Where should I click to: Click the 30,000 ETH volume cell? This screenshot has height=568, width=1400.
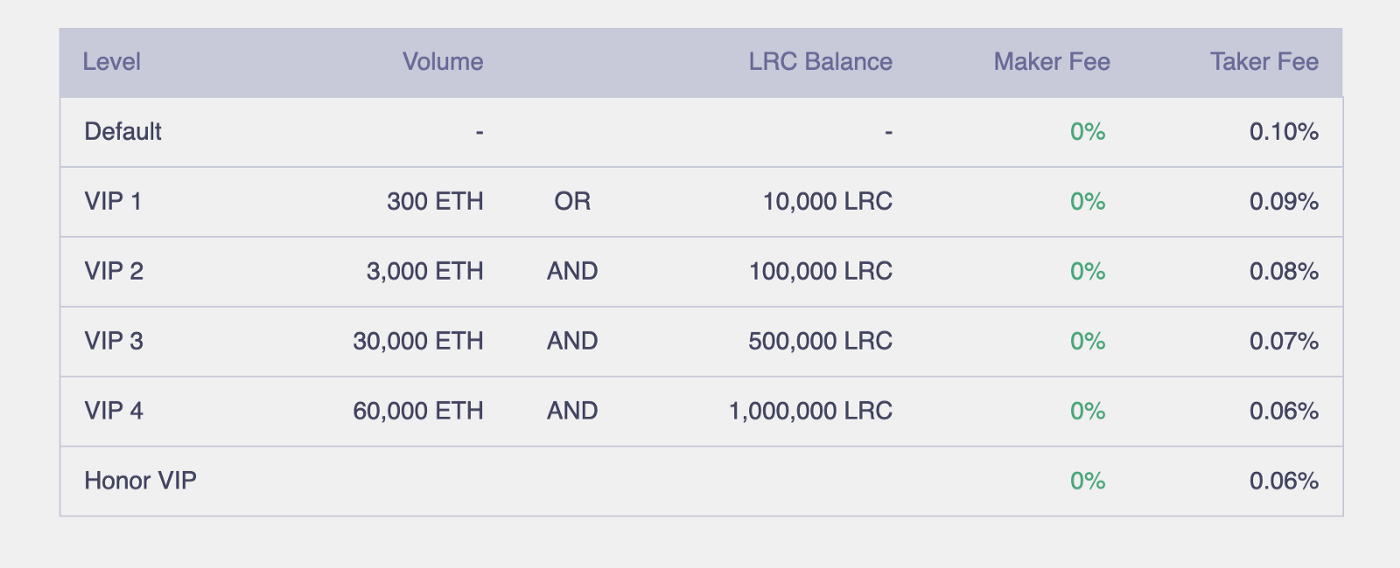click(x=418, y=342)
